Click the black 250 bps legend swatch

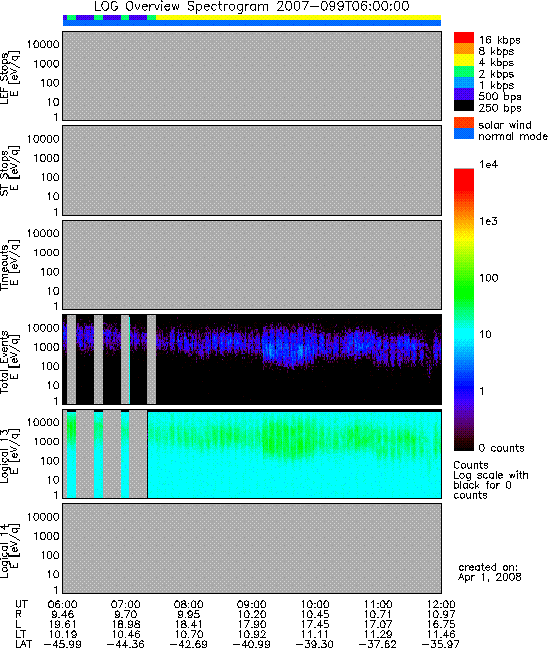464,105
